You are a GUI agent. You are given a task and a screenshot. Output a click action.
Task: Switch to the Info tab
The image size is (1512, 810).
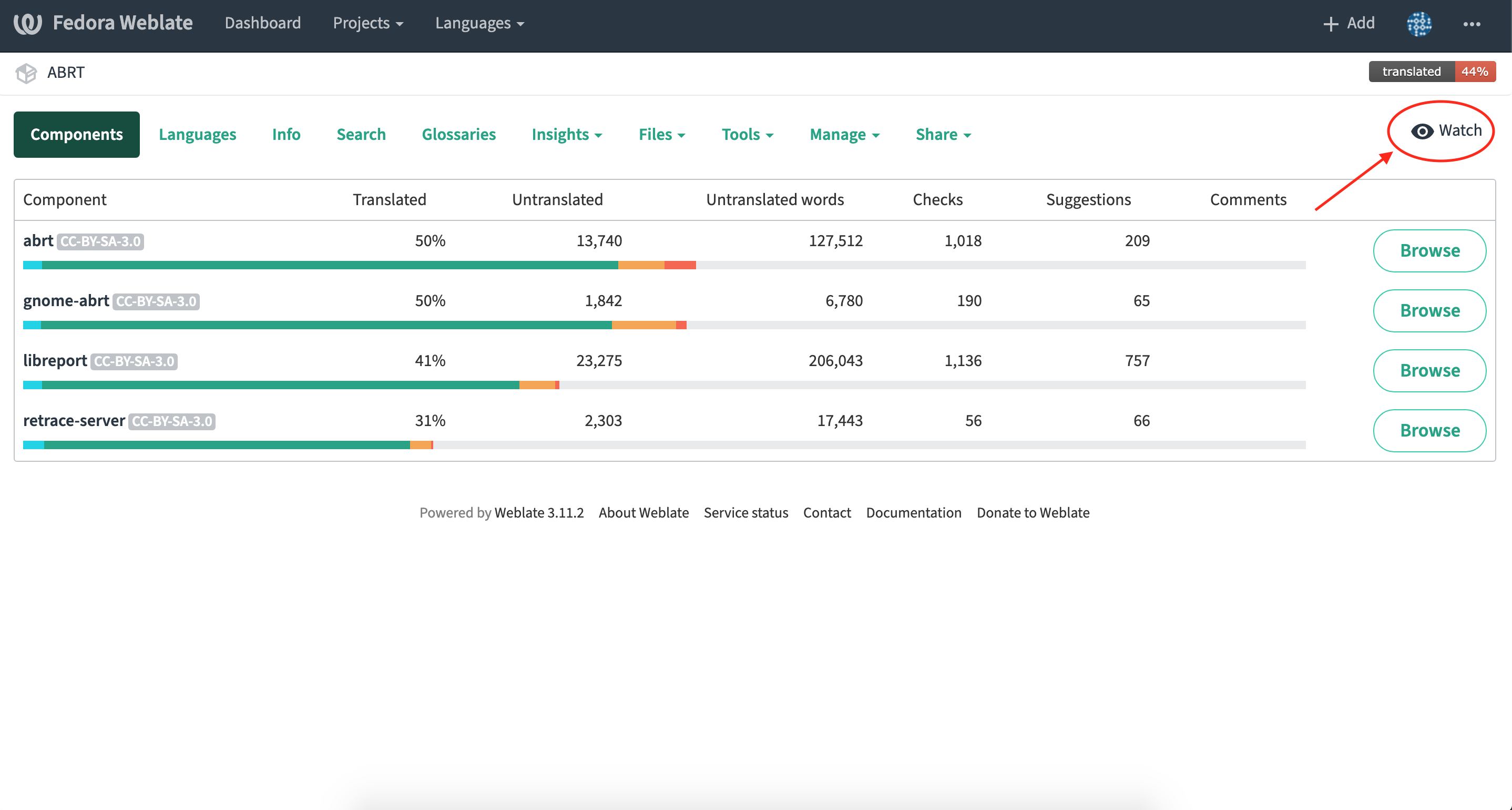[287, 135]
